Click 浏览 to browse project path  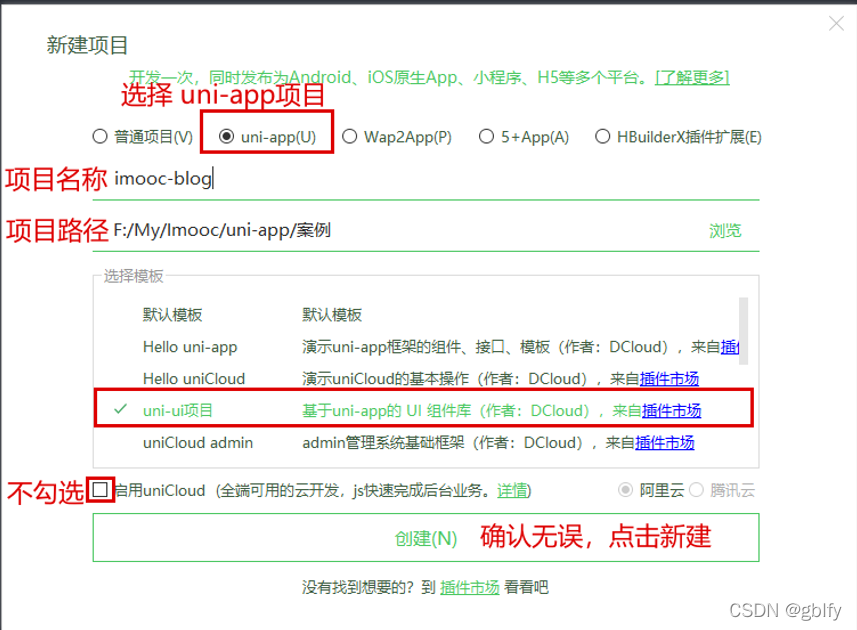tap(725, 229)
